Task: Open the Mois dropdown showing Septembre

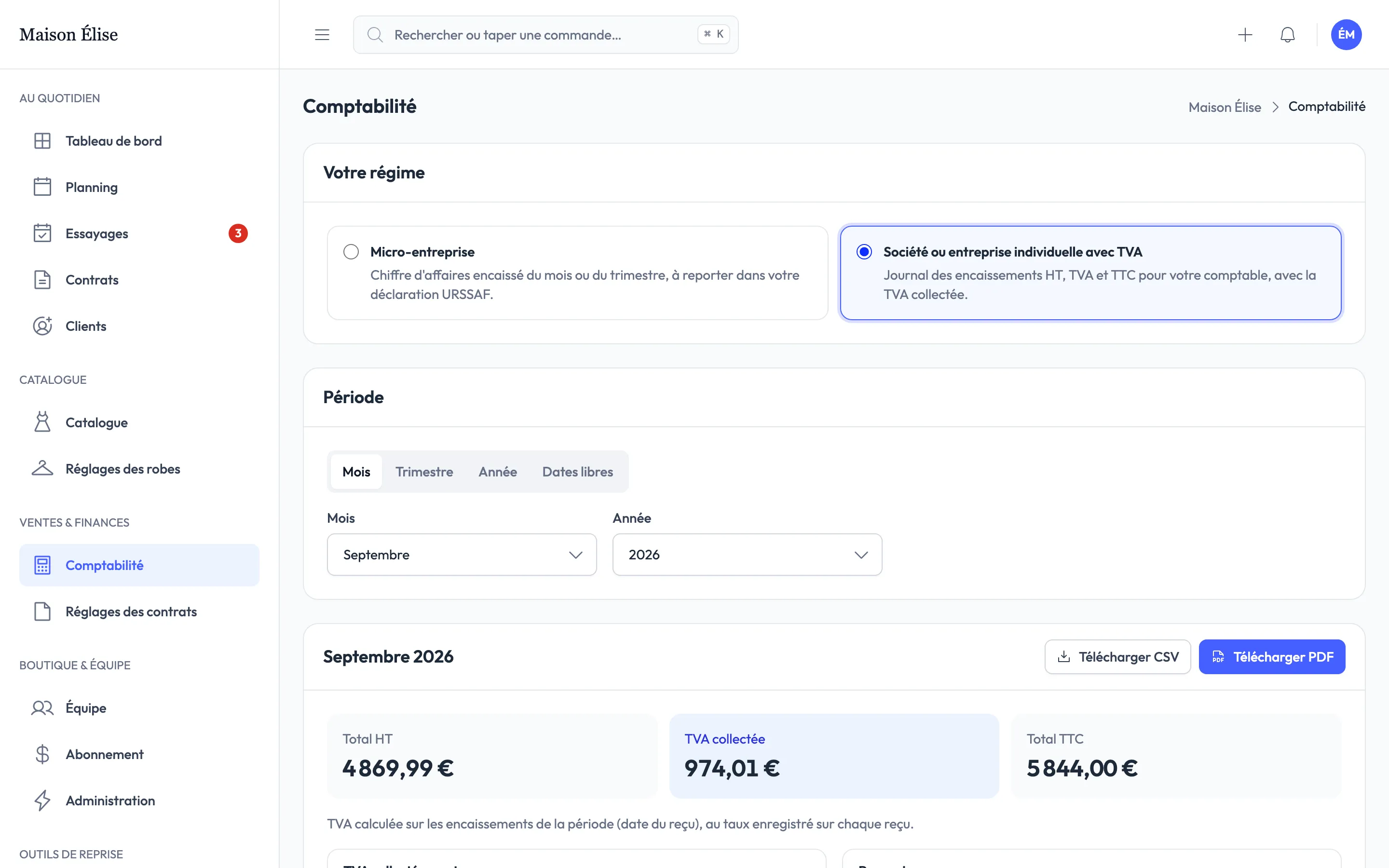Action: pos(462,555)
